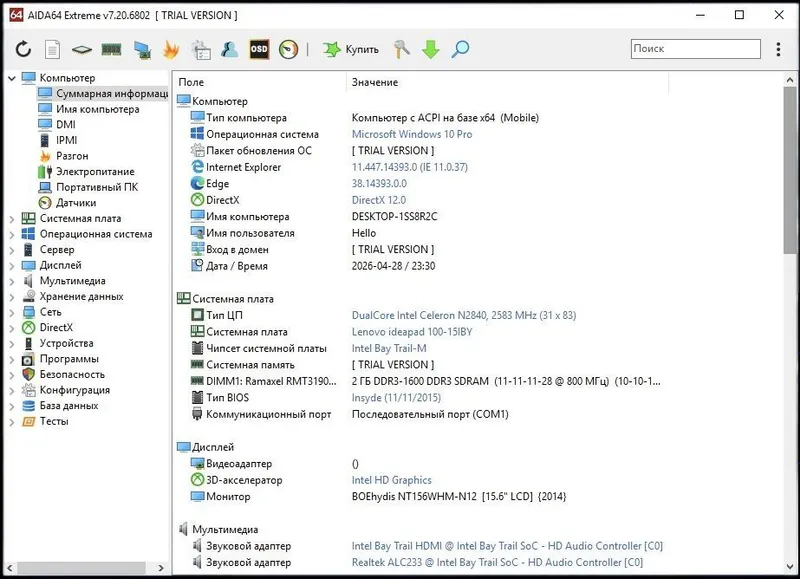Open Электропитание in the tree
The width and height of the screenshot is (800, 579).
95,171
